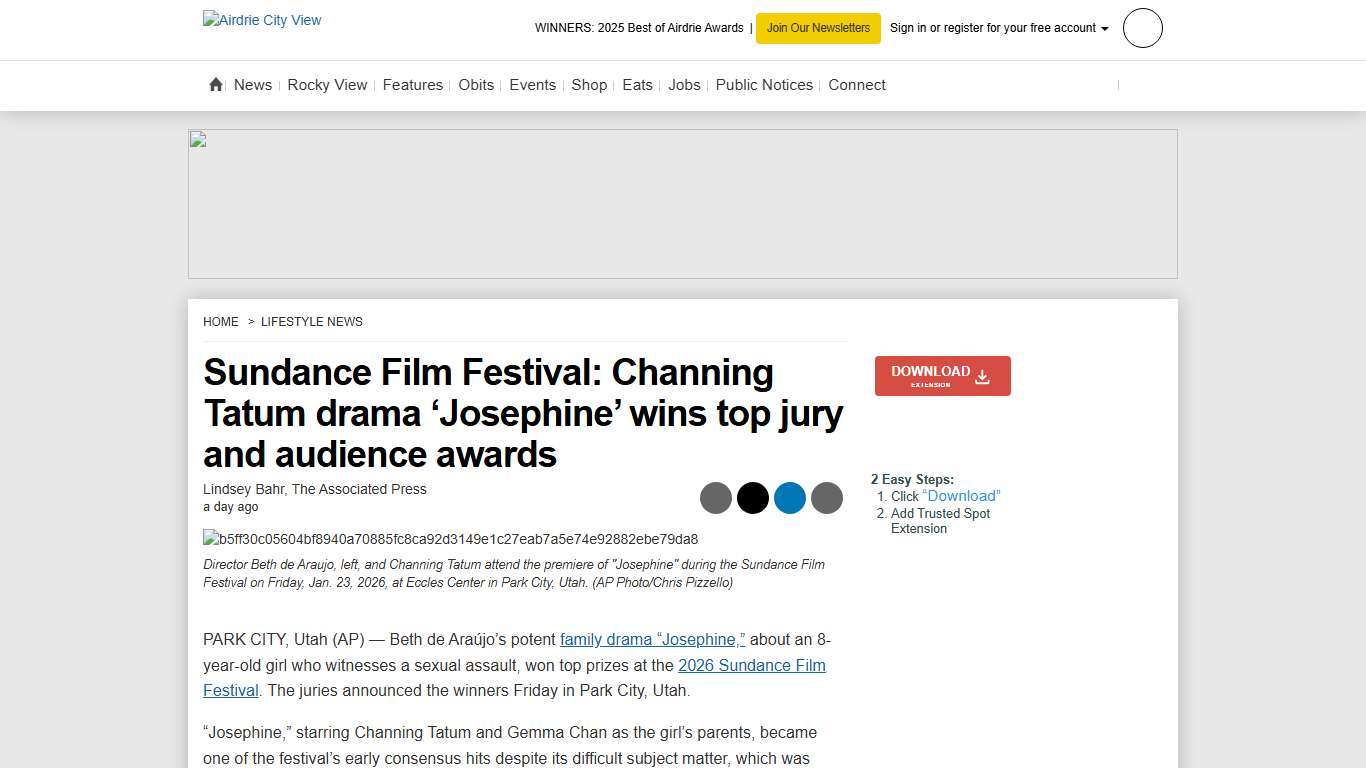The width and height of the screenshot is (1366, 768).
Task: Open the Rocky View menu item
Action: [327, 85]
